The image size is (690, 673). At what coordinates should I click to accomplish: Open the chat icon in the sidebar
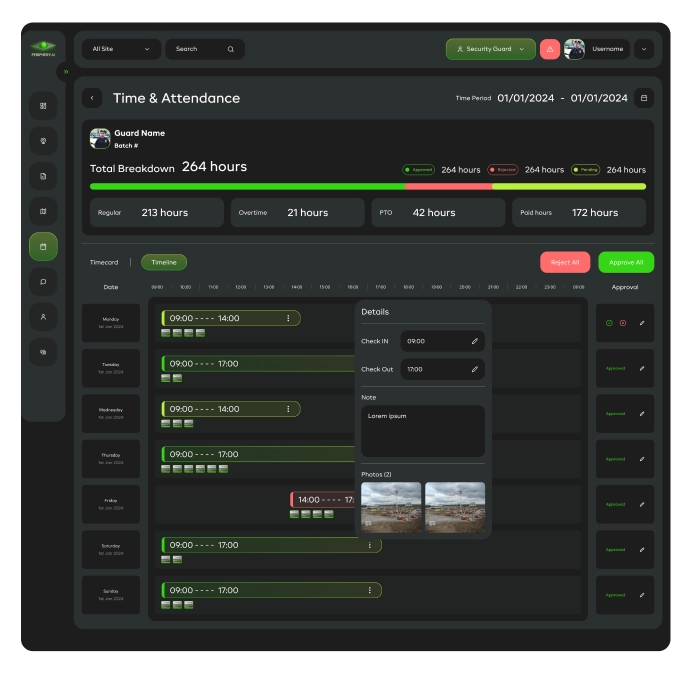click(43, 281)
